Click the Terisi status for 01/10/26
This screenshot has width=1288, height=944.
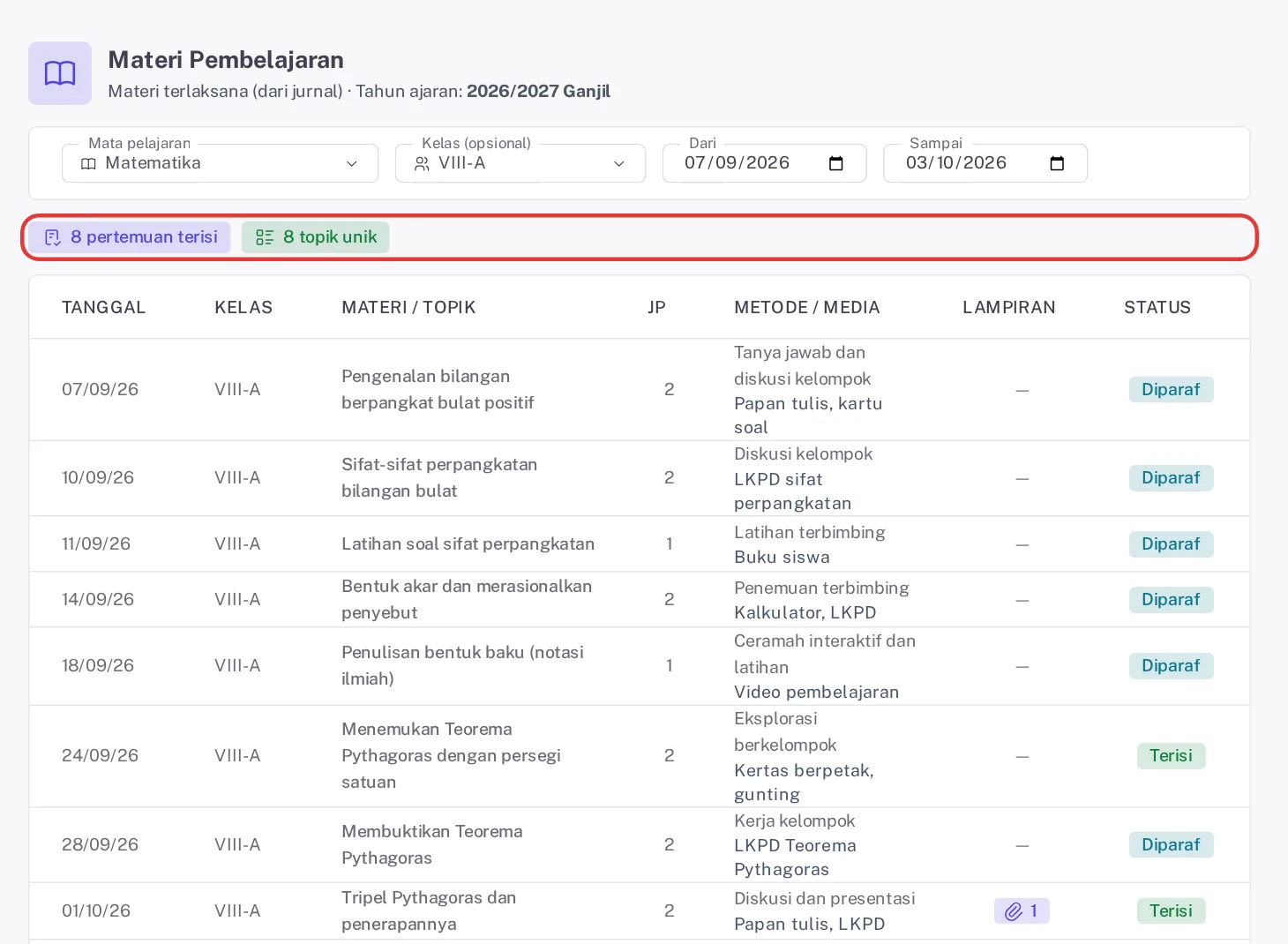pos(1171,910)
